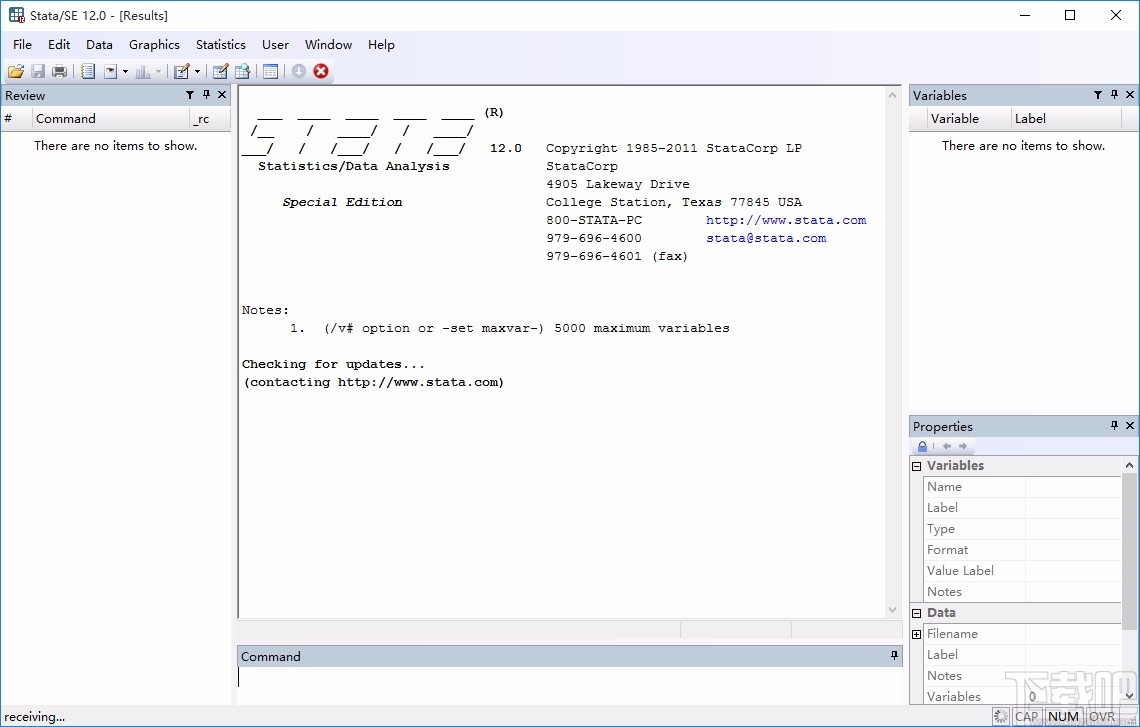The width and height of the screenshot is (1140, 727).
Task: Open the Statistics menu
Action: 220,44
